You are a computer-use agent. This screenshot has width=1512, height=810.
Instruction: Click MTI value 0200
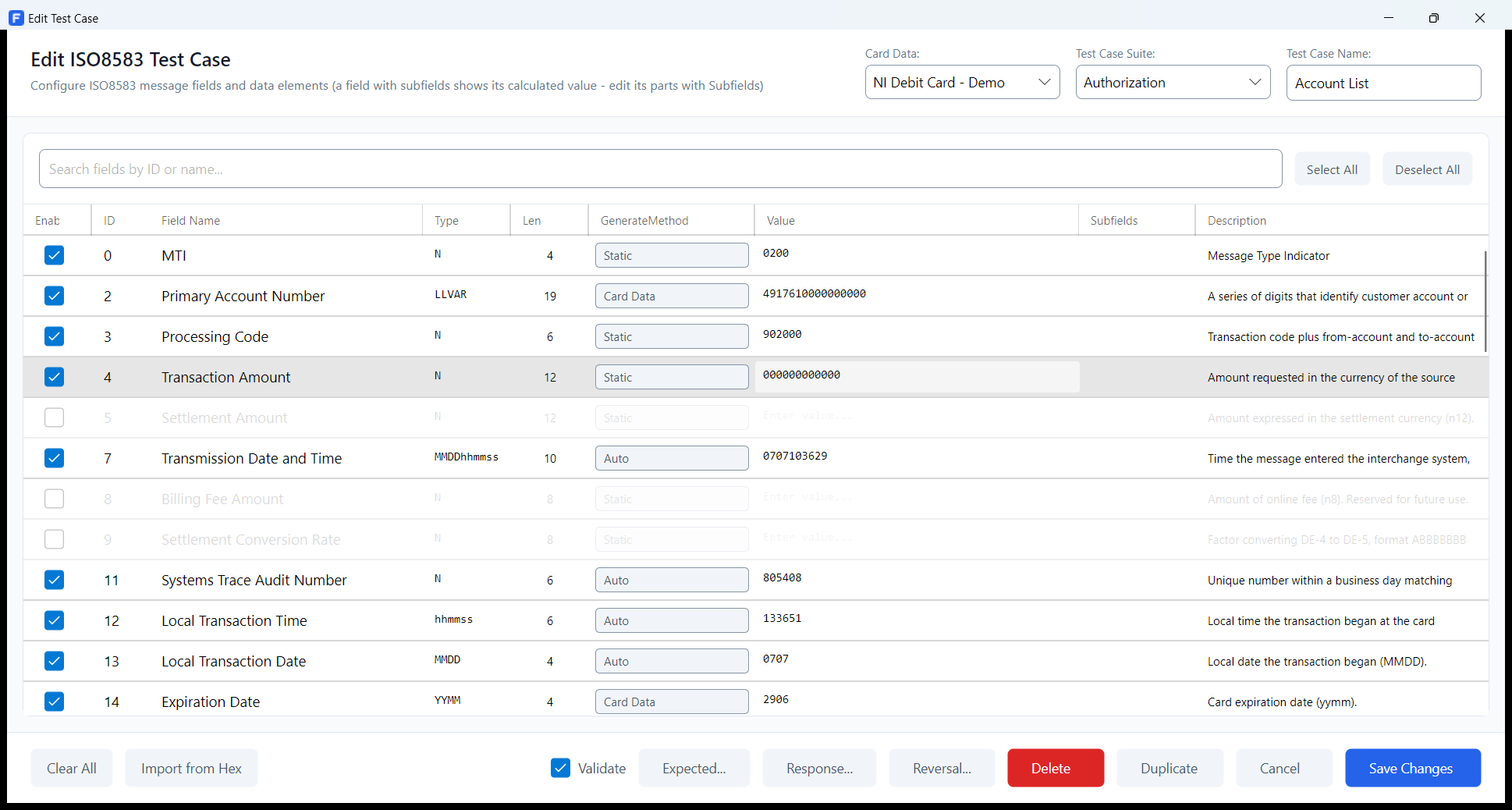(776, 253)
